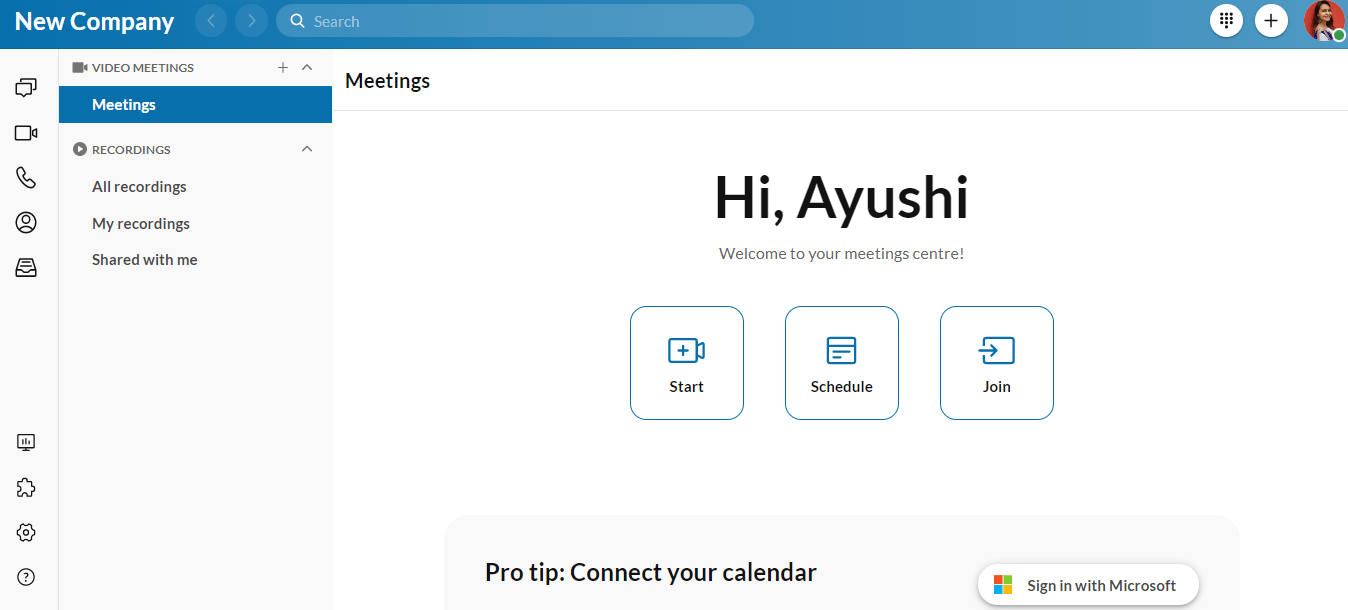The width and height of the screenshot is (1348, 610).
Task: Open the Video meetings sidebar icon
Action: click(26, 133)
